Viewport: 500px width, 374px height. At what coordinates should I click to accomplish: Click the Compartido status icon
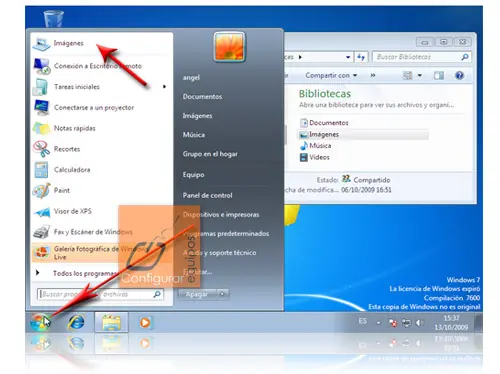(x=346, y=179)
